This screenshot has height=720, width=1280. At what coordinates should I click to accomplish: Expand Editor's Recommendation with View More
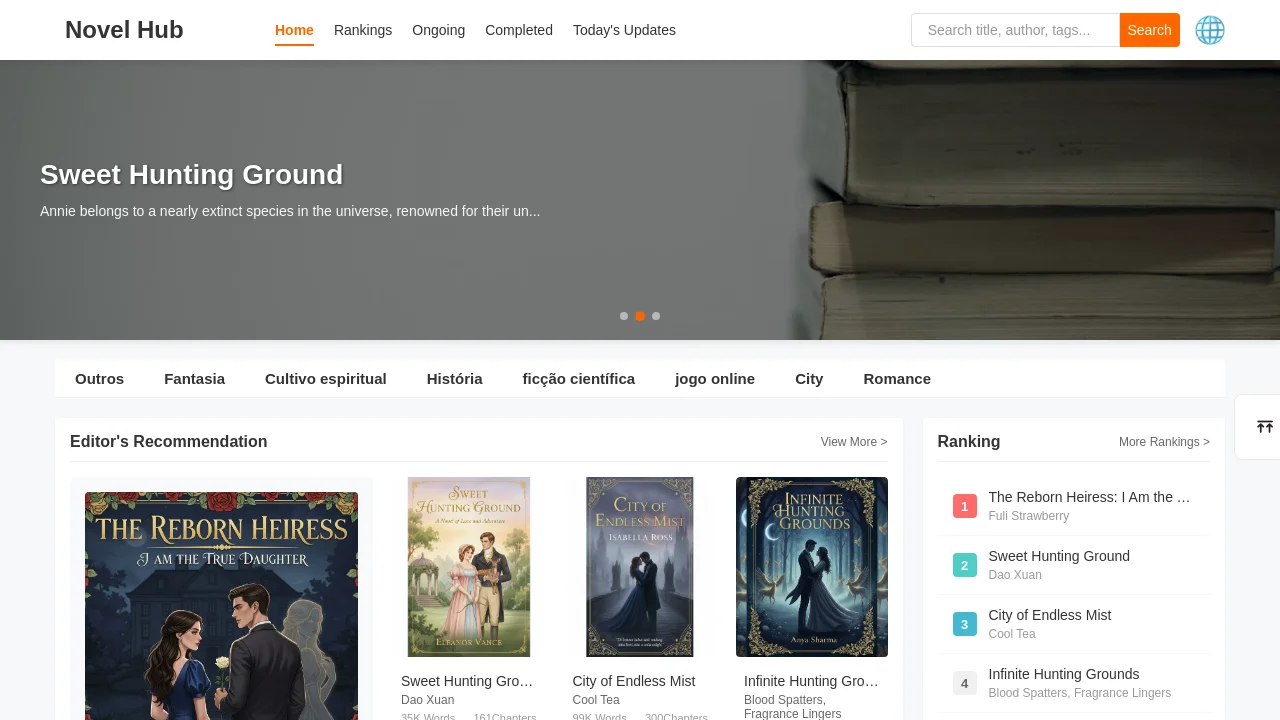coord(853,442)
